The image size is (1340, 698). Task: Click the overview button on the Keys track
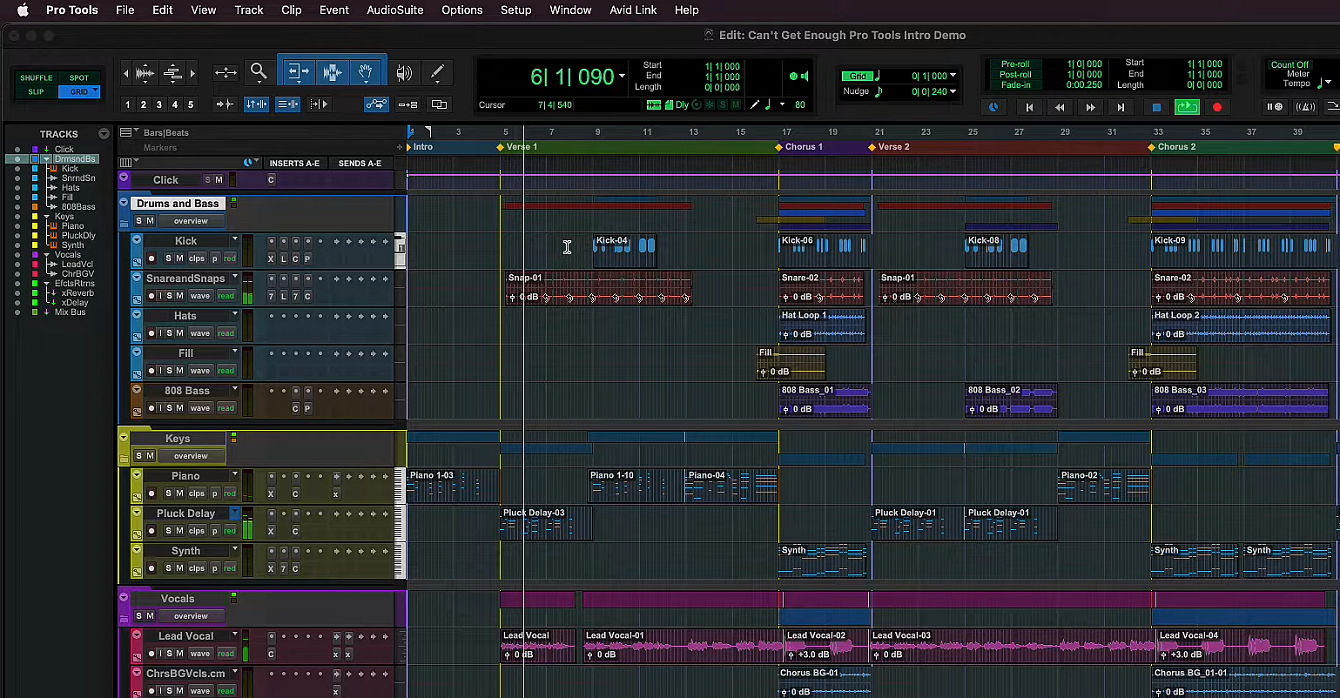[190, 456]
